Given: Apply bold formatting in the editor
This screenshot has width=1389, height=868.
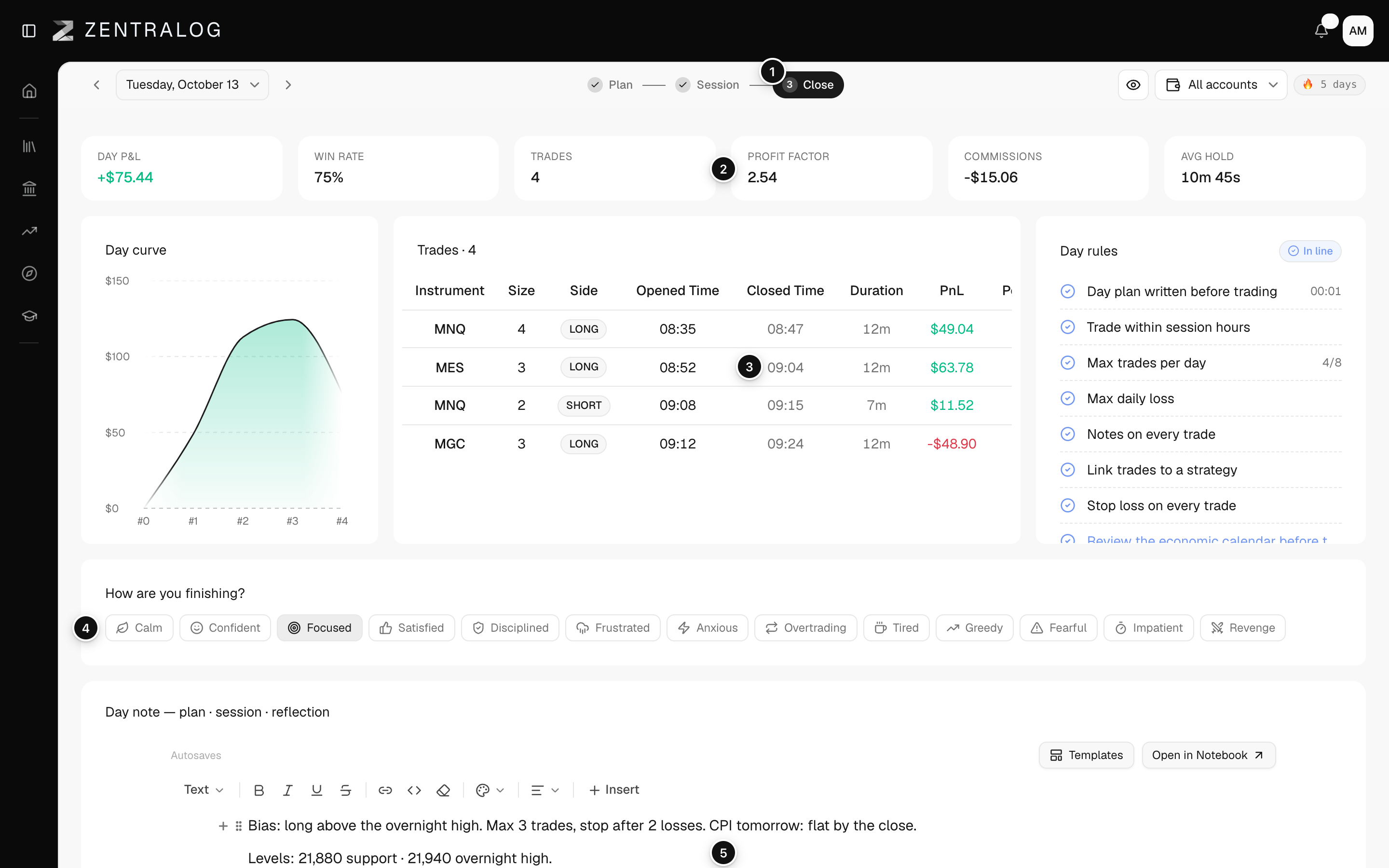Looking at the screenshot, I should [259, 790].
